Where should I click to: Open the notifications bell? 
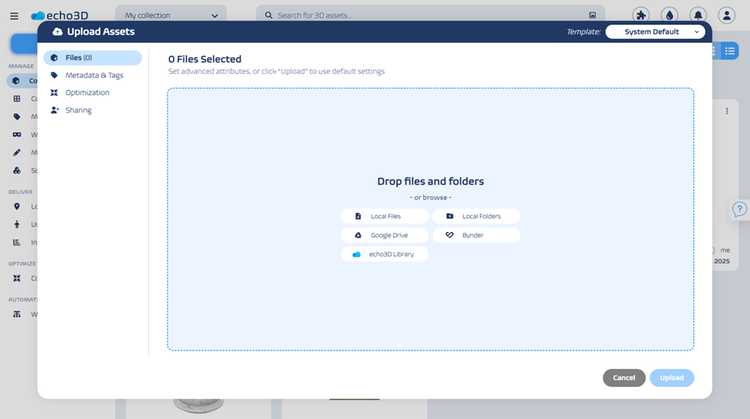[x=698, y=15]
